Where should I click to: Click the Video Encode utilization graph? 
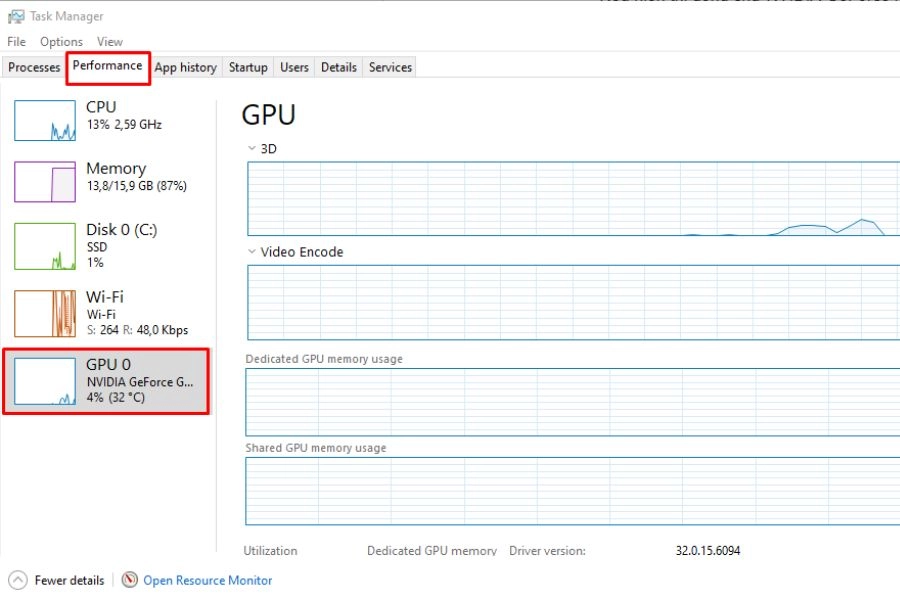click(573, 303)
